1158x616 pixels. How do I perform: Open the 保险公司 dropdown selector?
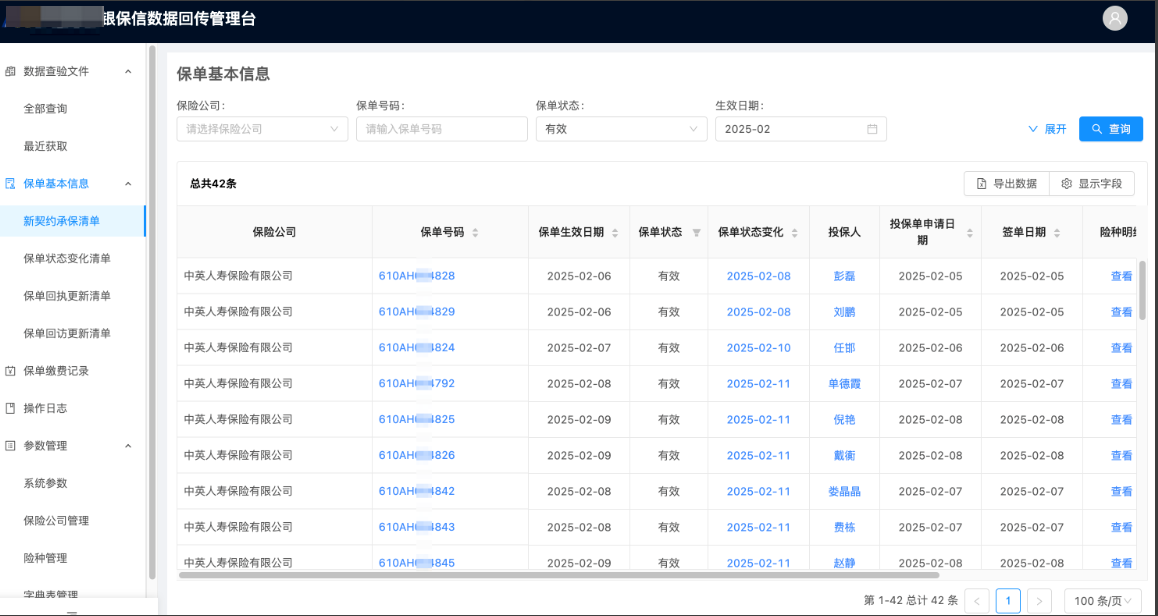(262, 129)
